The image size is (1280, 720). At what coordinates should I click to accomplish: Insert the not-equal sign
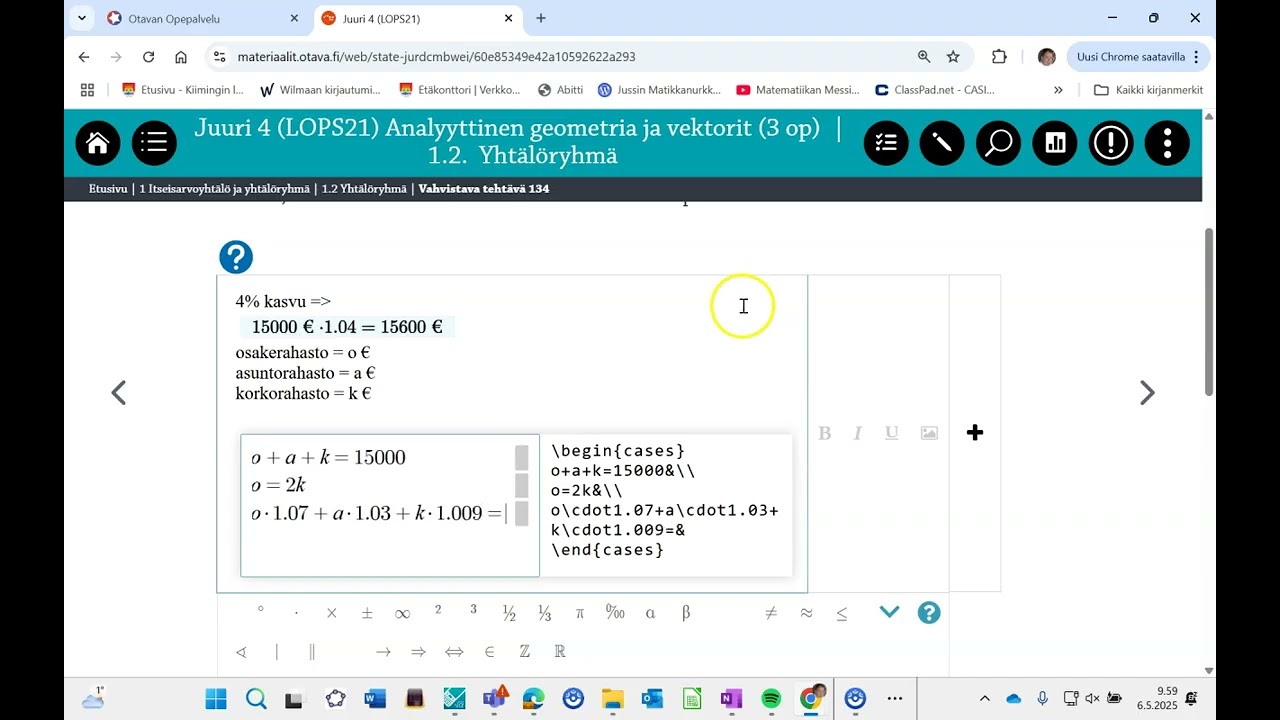tap(771, 613)
